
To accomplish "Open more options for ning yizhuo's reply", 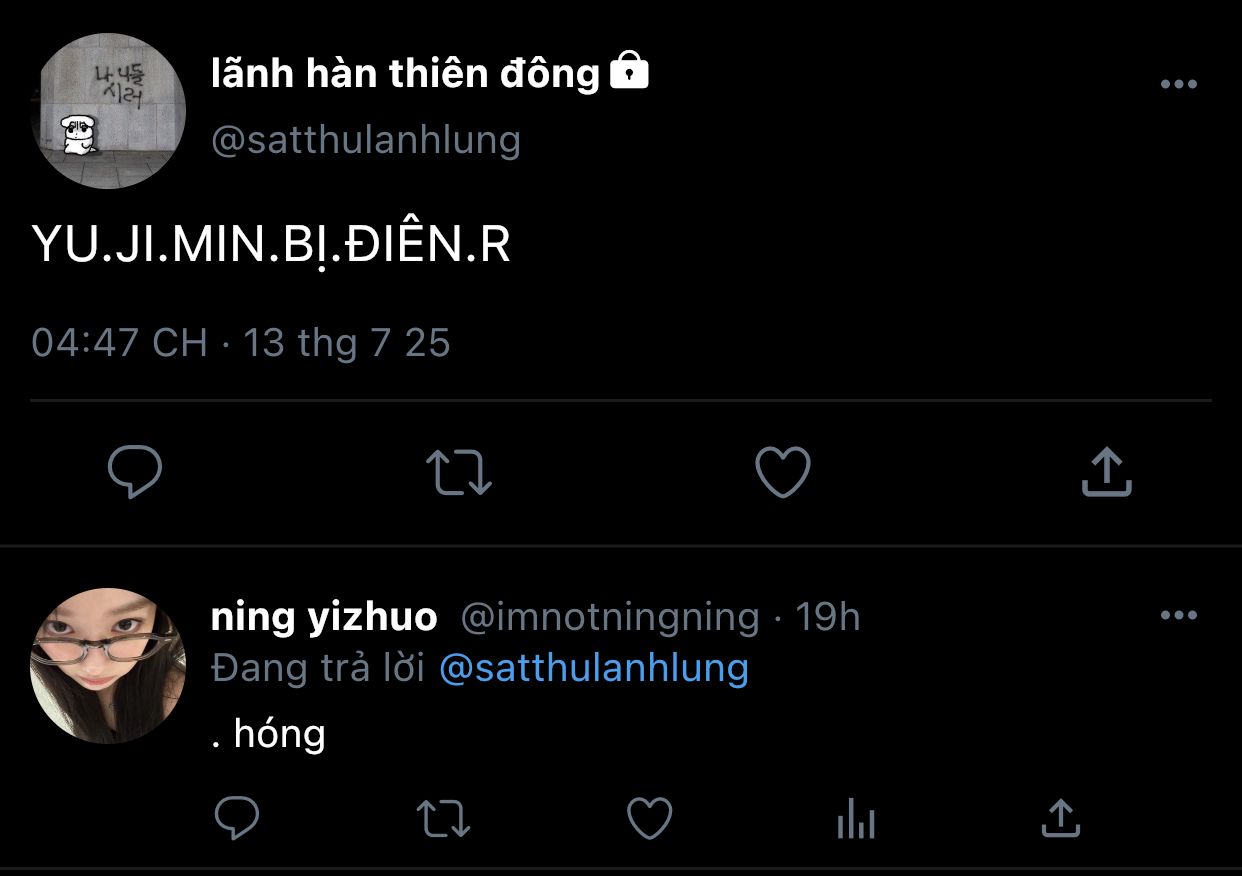I will (x=1178, y=615).
